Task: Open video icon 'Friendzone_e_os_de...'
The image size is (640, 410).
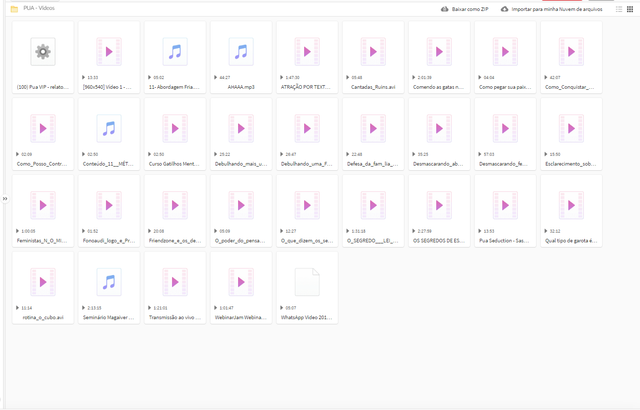Action: pyautogui.click(x=175, y=205)
